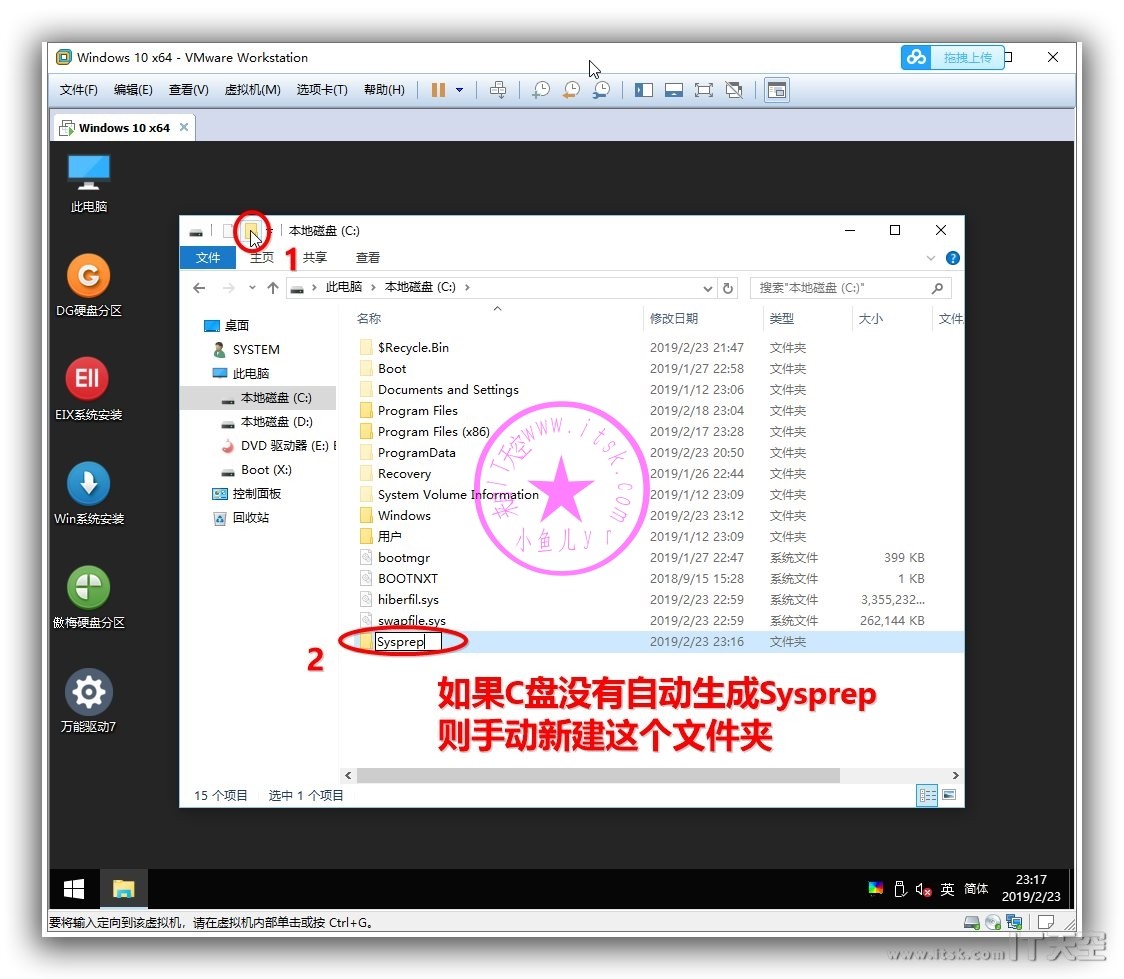The height and width of the screenshot is (979, 1124).
Task: Toggle the thumbnail bar in VMware toolbar
Action: pyautogui.click(x=674, y=90)
